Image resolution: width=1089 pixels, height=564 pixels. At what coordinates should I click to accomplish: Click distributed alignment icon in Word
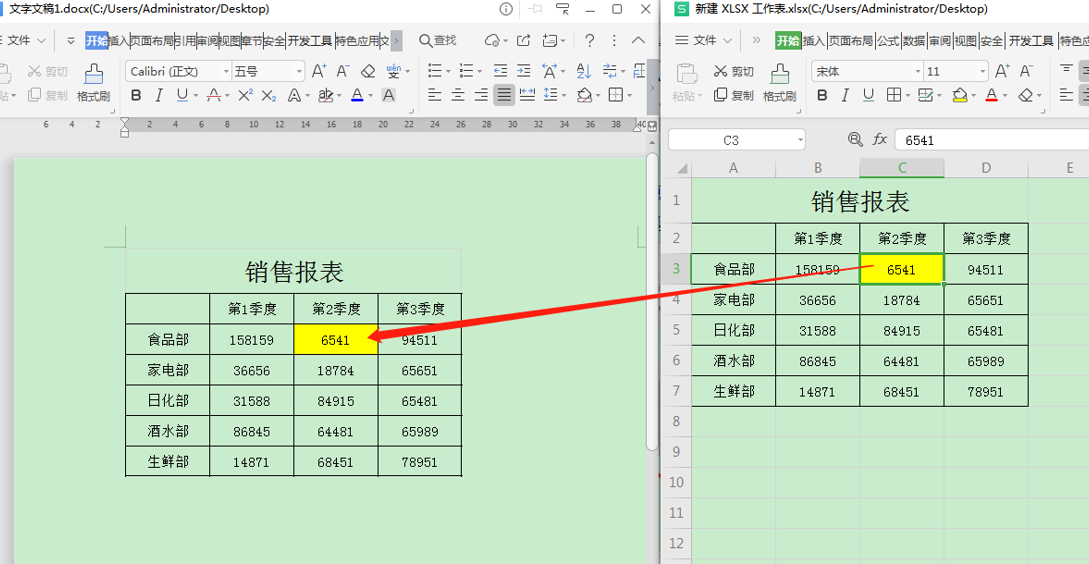coord(527,95)
